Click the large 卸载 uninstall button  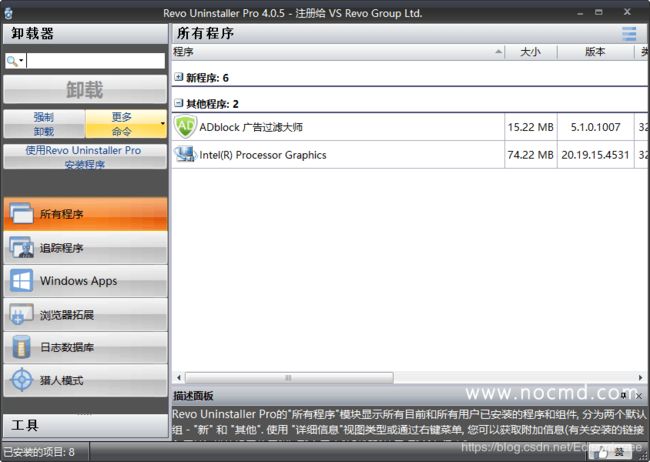[x=85, y=89]
